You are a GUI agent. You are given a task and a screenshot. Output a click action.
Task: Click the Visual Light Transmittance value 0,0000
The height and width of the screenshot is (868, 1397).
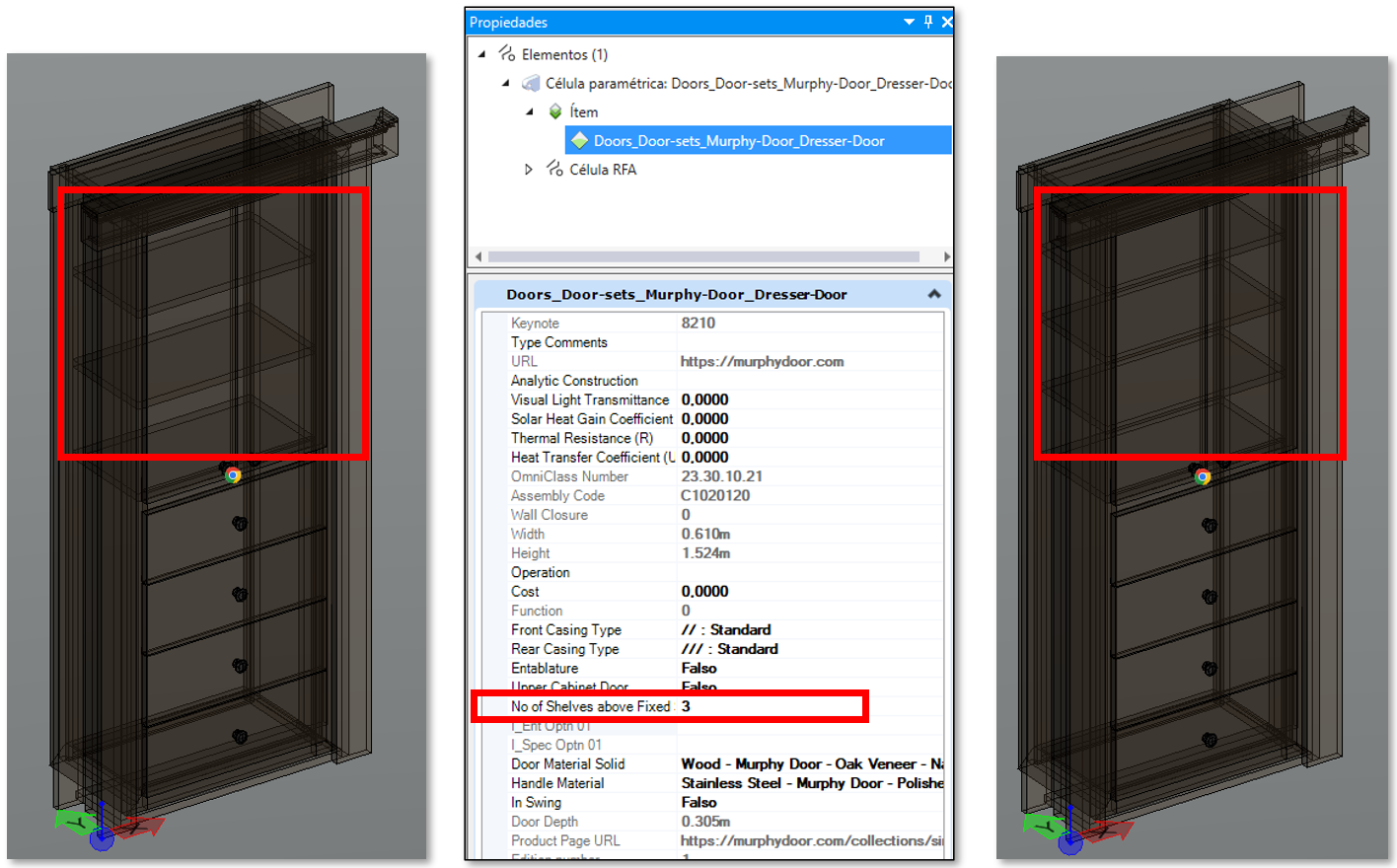pos(704,400)
